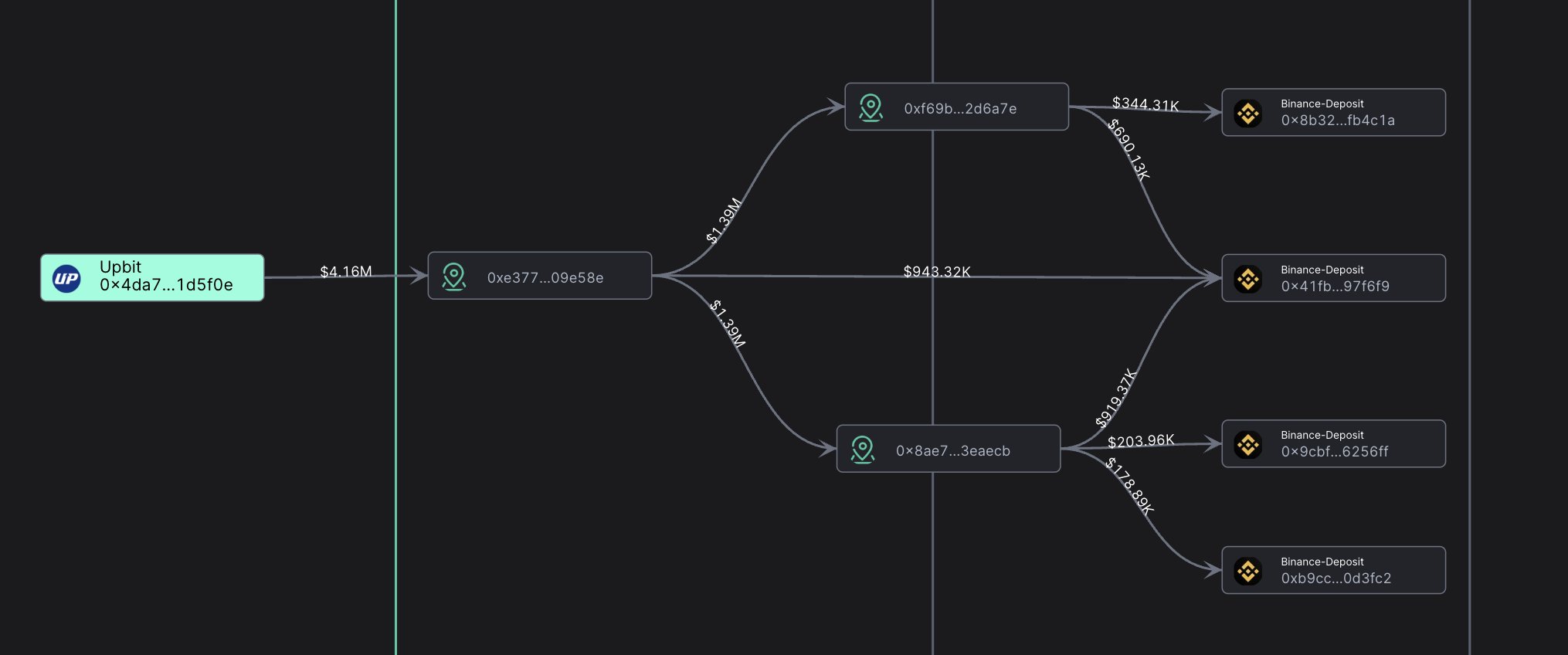Select the $4.16M transfer edge label

(346, 272)
